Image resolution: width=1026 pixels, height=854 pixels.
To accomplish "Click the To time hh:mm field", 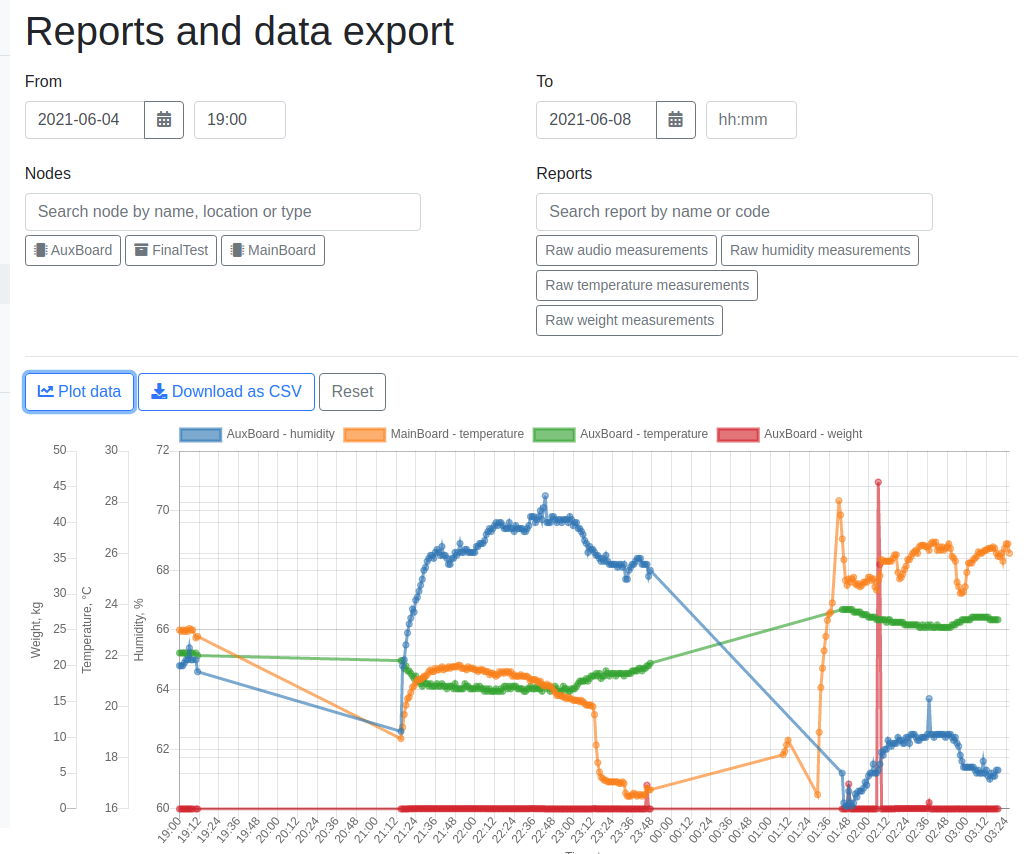I will coord(750,120).
